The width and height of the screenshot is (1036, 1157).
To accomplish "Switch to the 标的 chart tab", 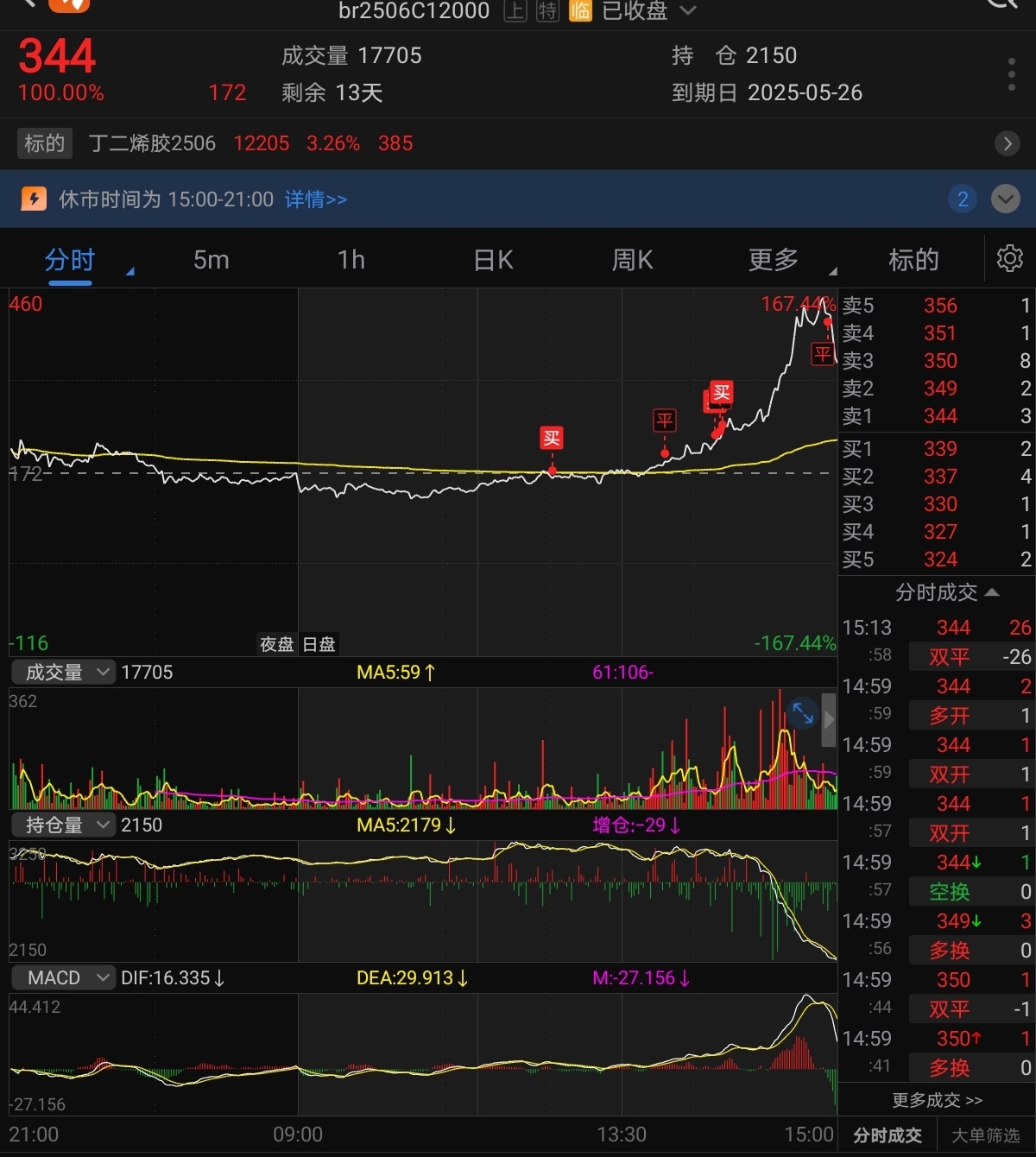I will 913,259.
